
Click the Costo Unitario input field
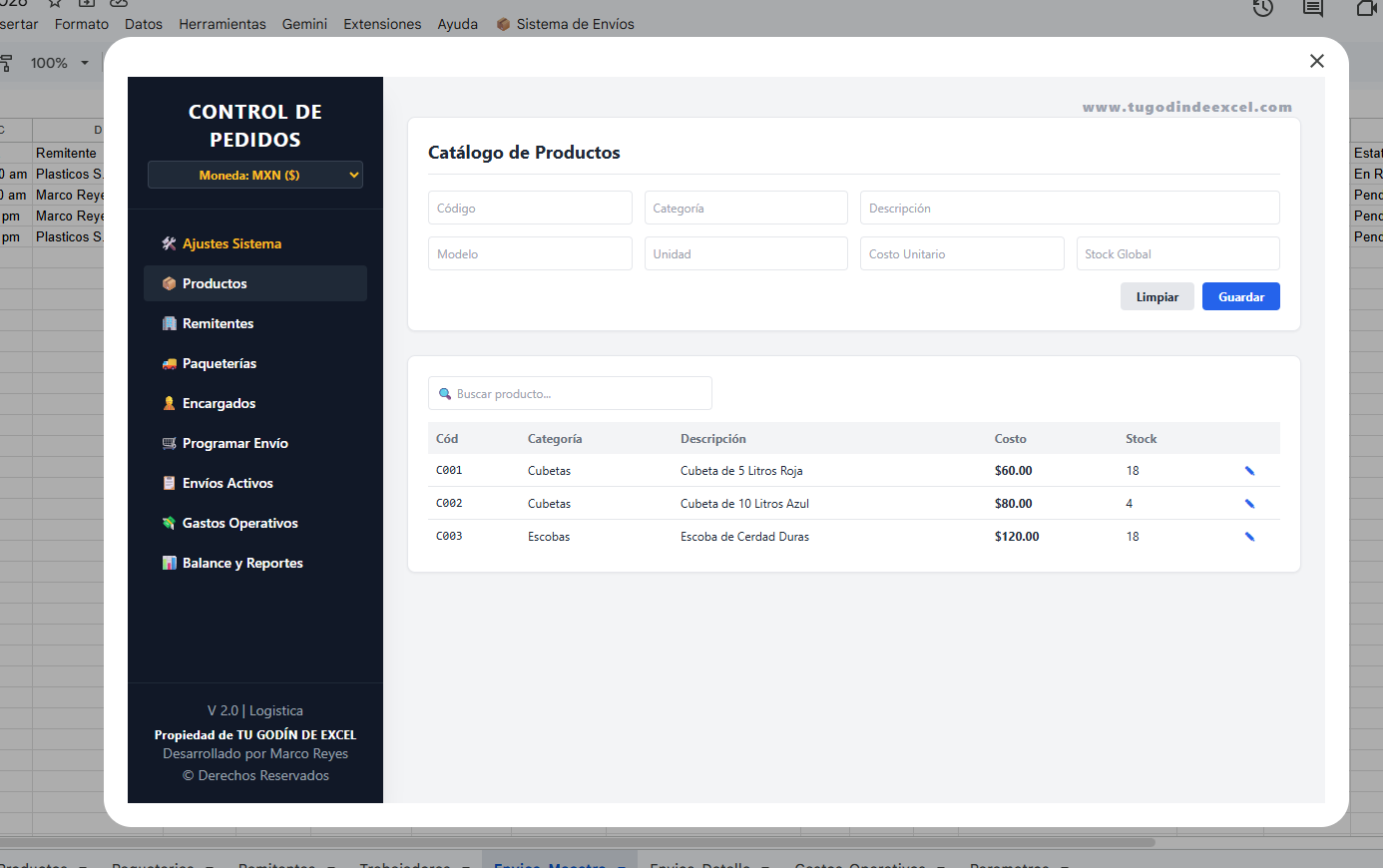click(x=962, y=253)
